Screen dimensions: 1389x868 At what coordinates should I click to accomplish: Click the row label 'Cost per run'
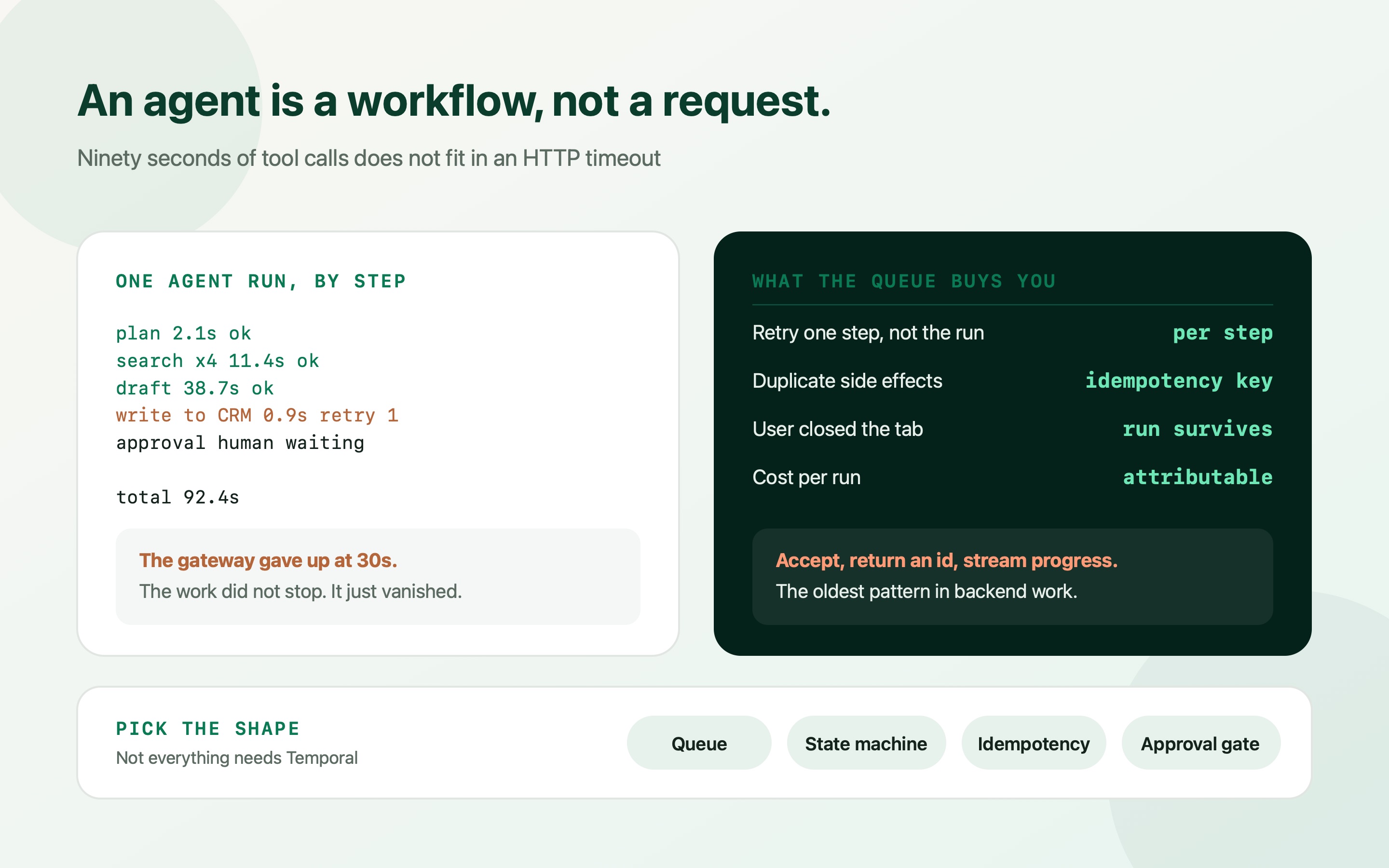point(806,477)
